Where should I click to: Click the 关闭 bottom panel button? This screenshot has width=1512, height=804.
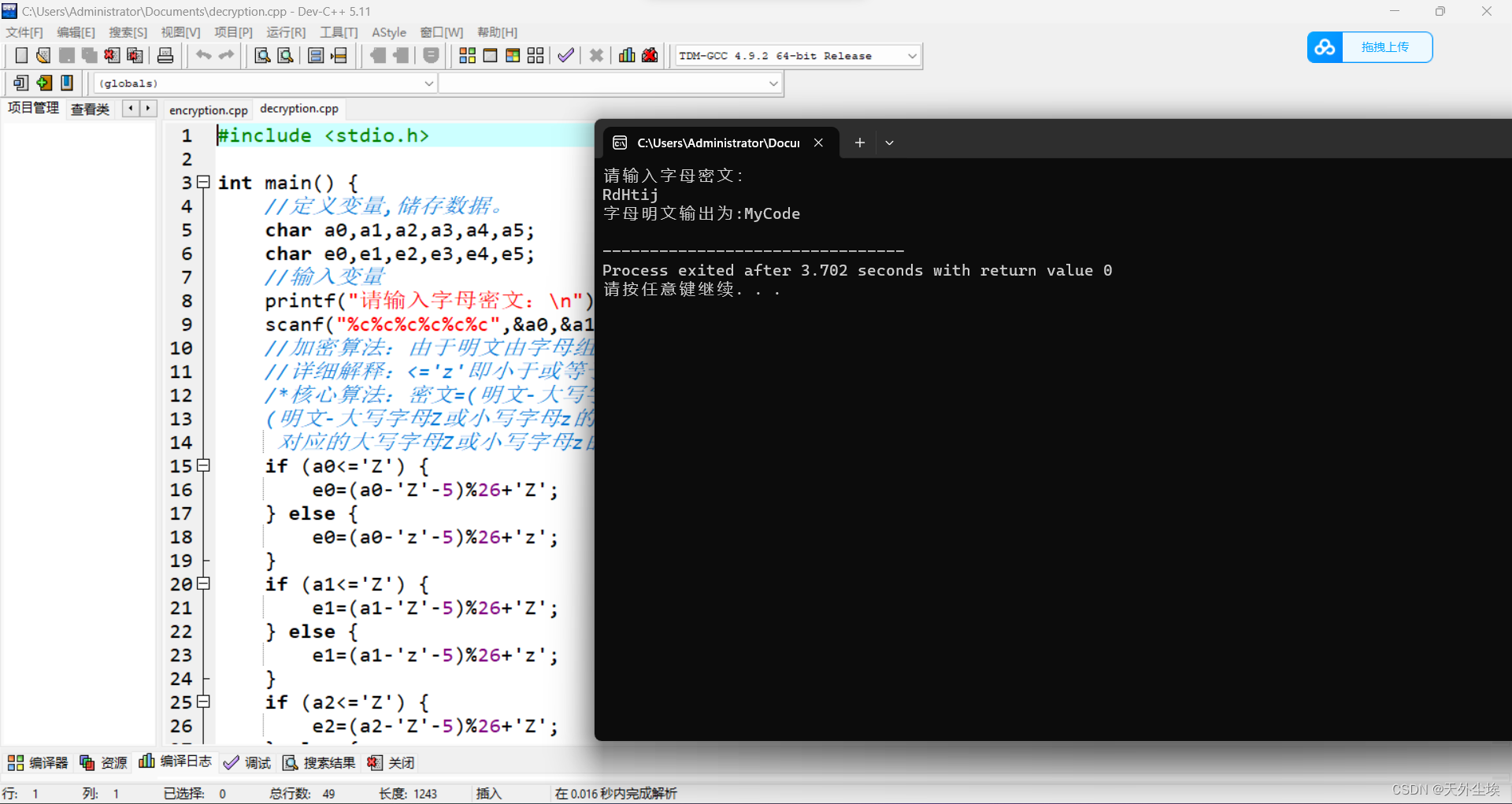pyautogui.click(x=391, y=762)
